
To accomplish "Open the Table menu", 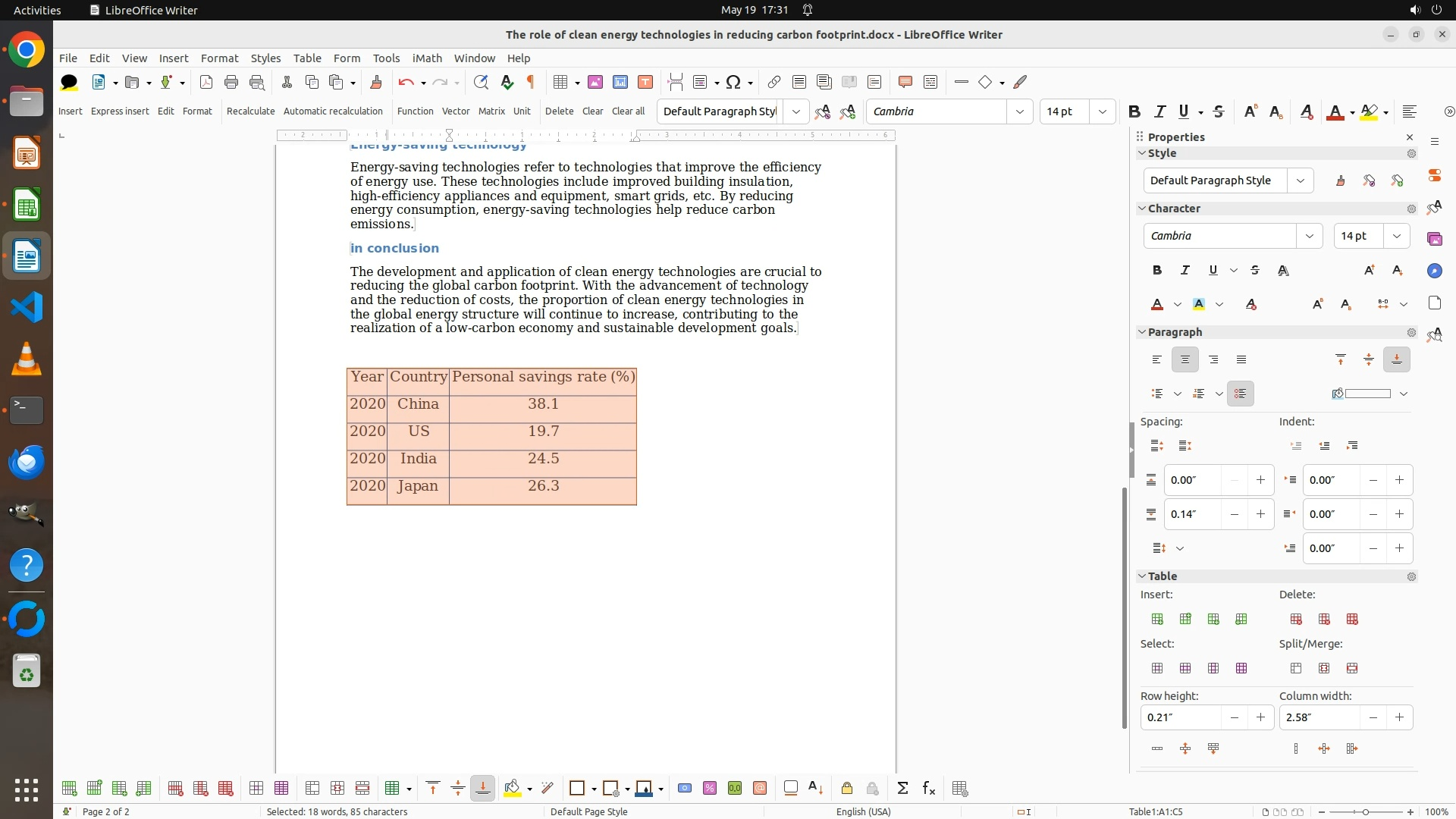I will click(307, 58).
